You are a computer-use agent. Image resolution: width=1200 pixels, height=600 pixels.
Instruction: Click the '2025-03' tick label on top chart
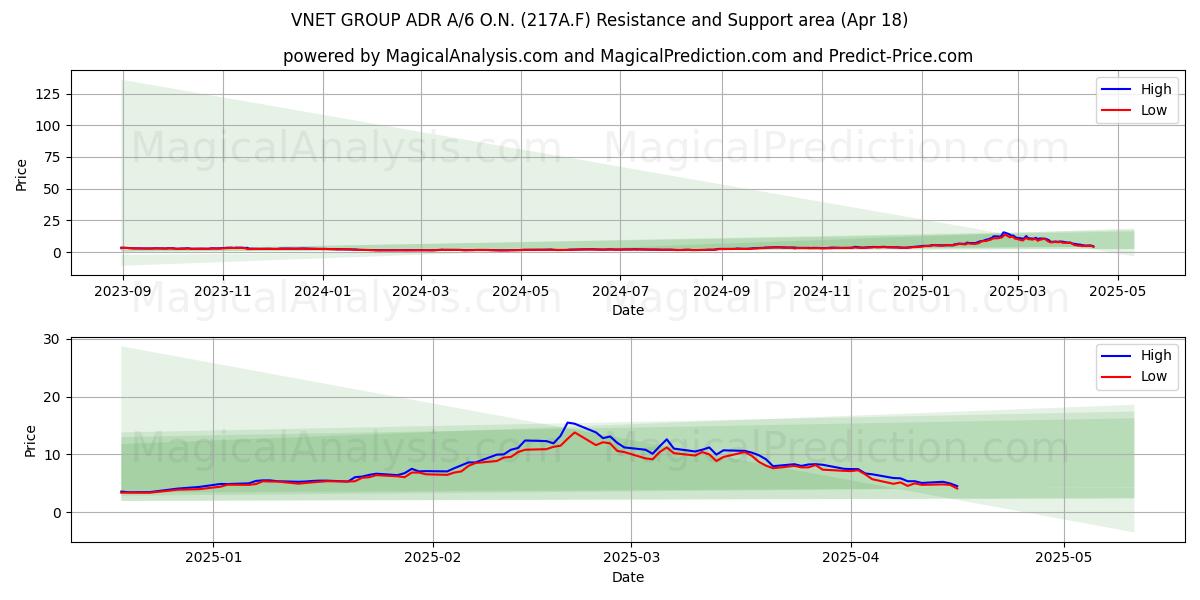(1018, 291)
